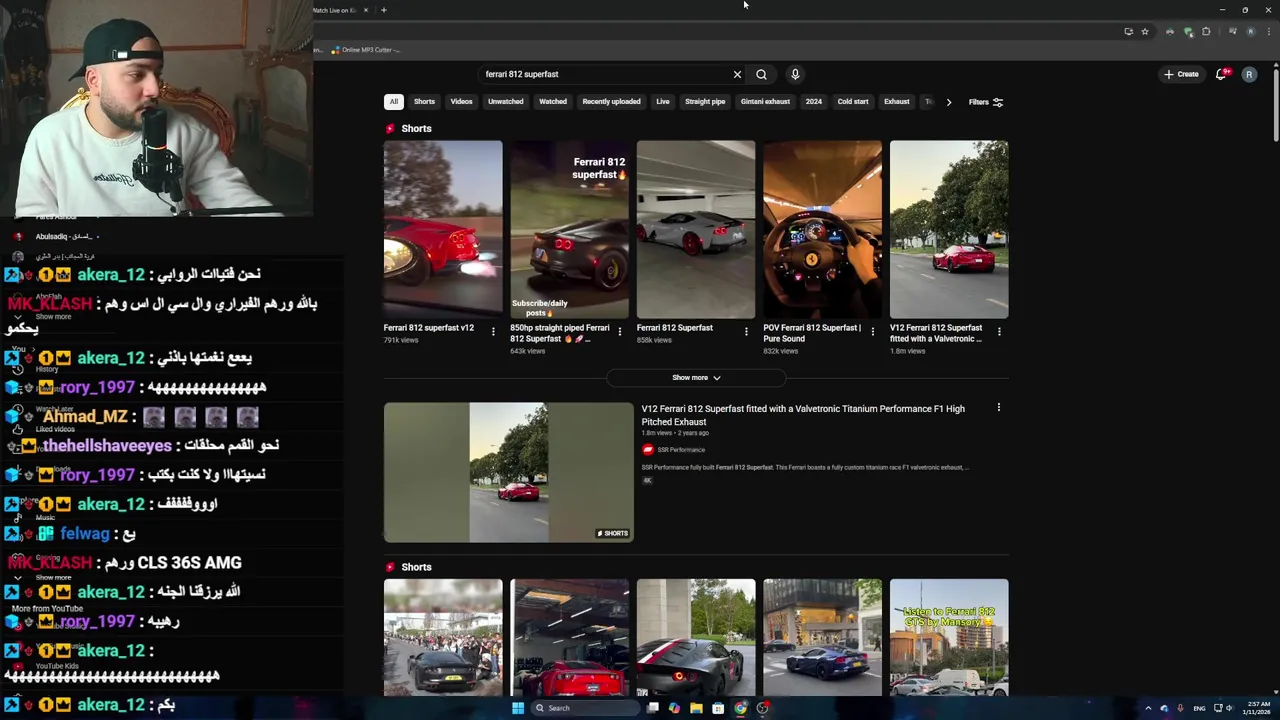Image resolution: width=1280 pixels, height=720 pixels.
Task: Open SSR Performance channel link
Action: tap(681, 450)
